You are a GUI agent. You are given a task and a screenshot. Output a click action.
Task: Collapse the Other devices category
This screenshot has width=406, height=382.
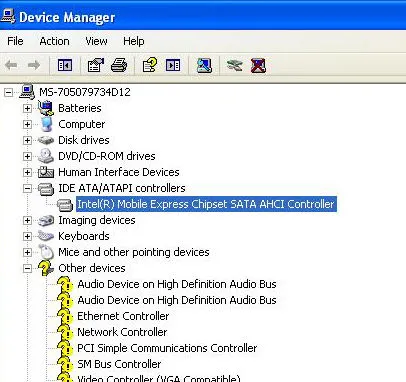click(x=27, y=268)
